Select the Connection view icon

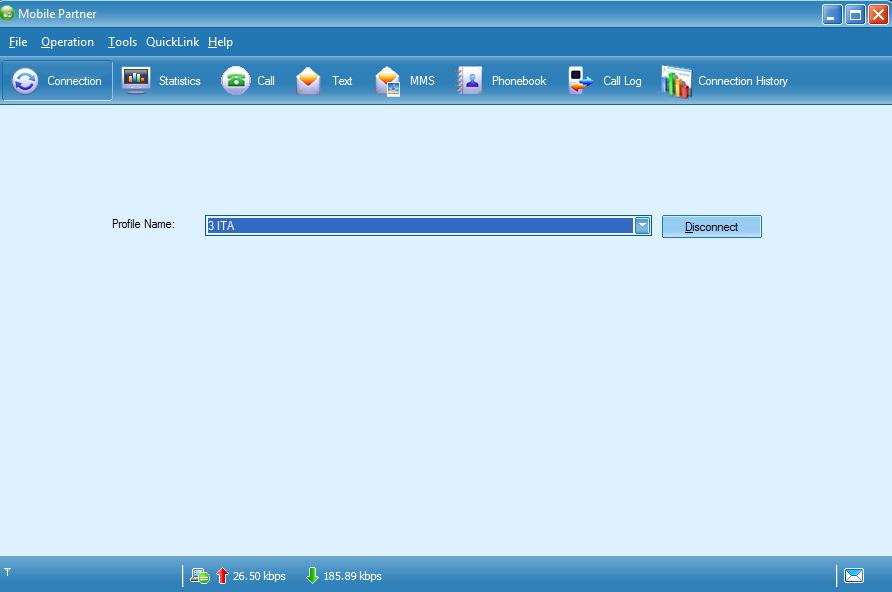point(23,80)
